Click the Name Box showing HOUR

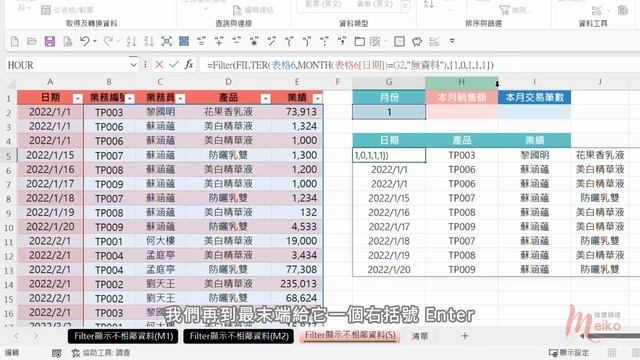point(67,64)
